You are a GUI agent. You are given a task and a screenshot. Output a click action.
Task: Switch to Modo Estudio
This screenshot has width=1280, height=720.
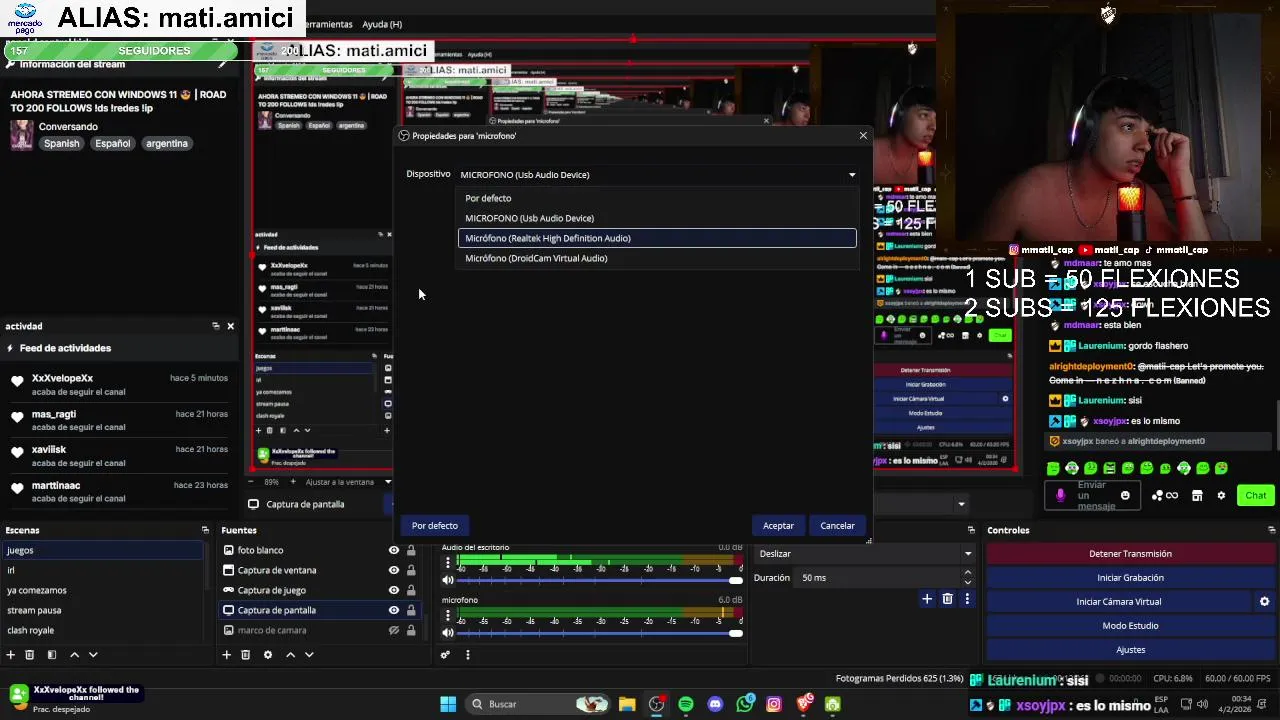[1130, 626]
